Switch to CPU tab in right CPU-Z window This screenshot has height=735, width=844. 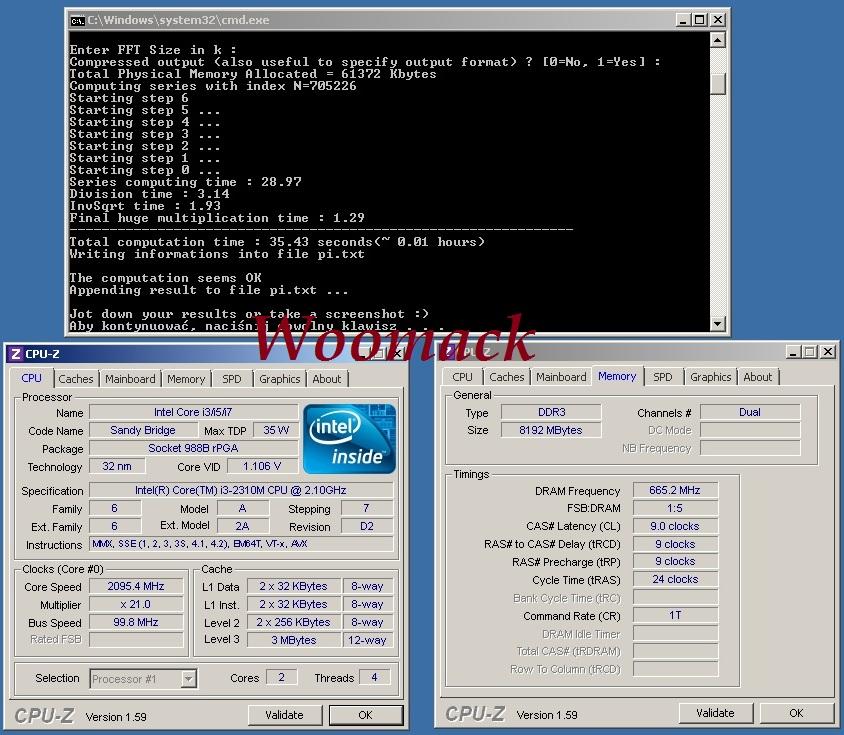462,377
